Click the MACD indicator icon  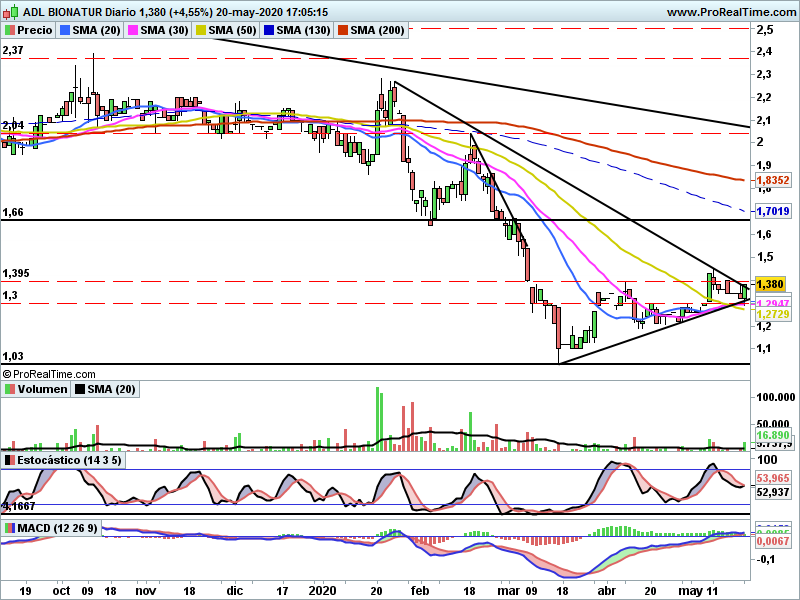coord(10,528)
